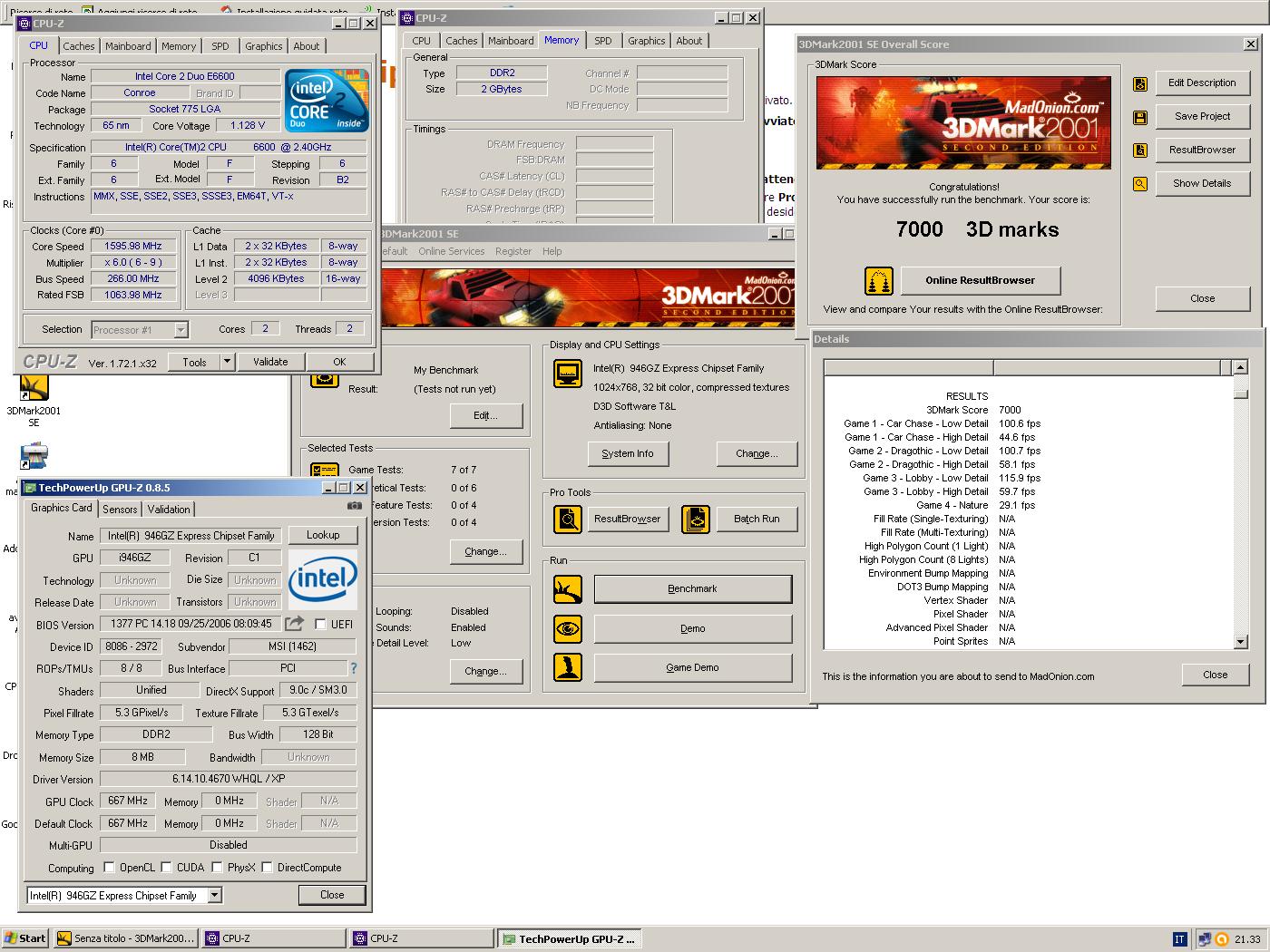Click the Edit Description floppy icon
Viewport: 1270px width, 952px height.
1140,83
